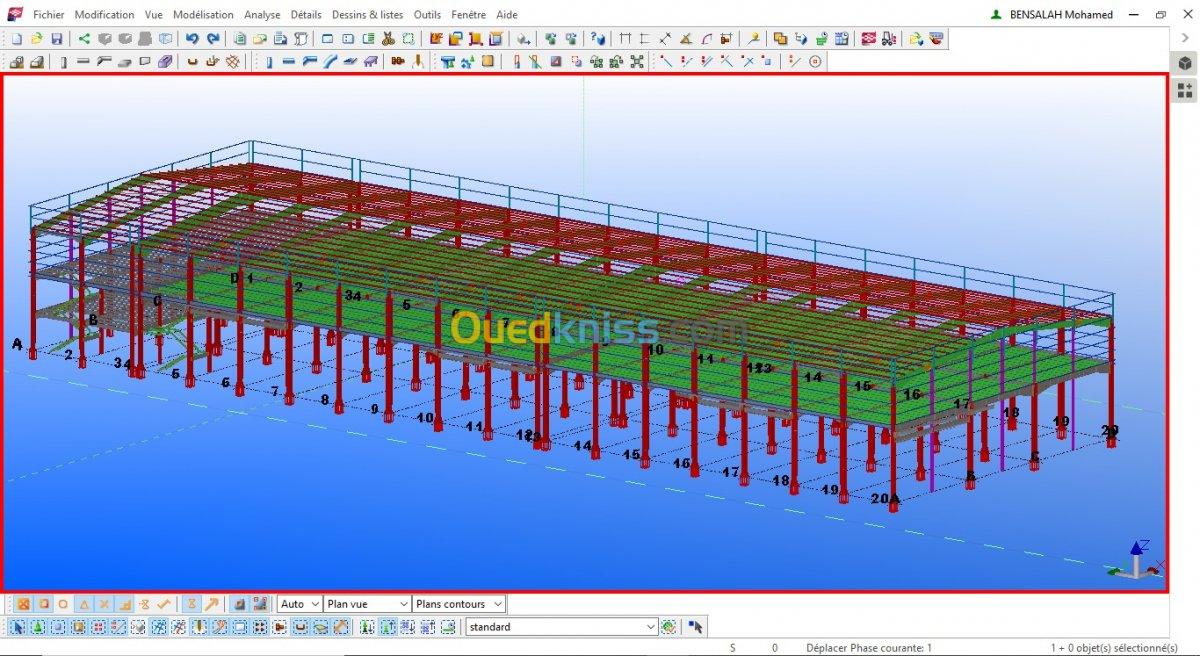Select the Create steel column tool
This screenshot has width=1200, height=656.
tap(269, 62)
